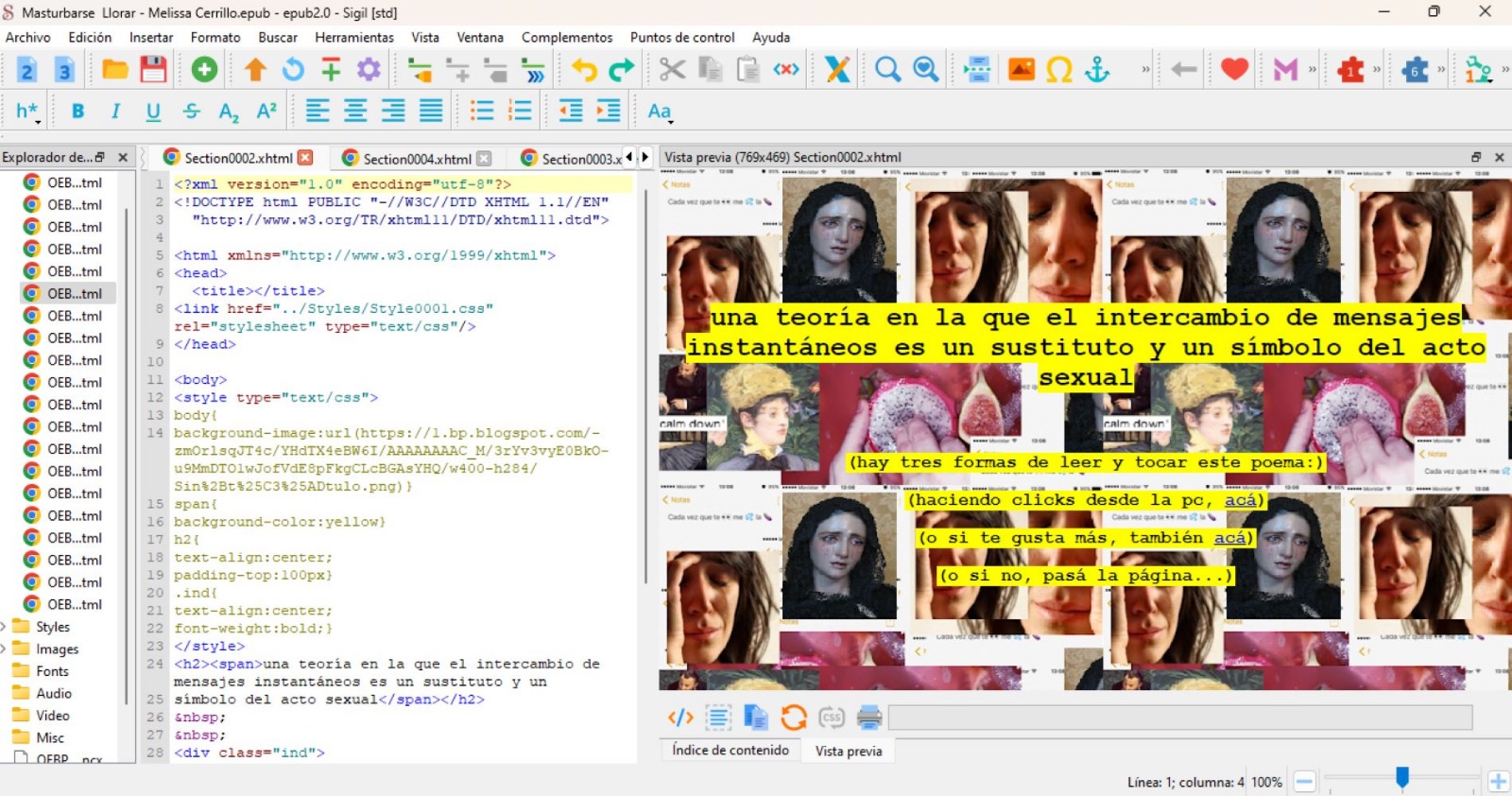Viewport: 1512px width, 796px height.
Task: Click the pink M icon in toolbar
Action: pos(1285,69)
